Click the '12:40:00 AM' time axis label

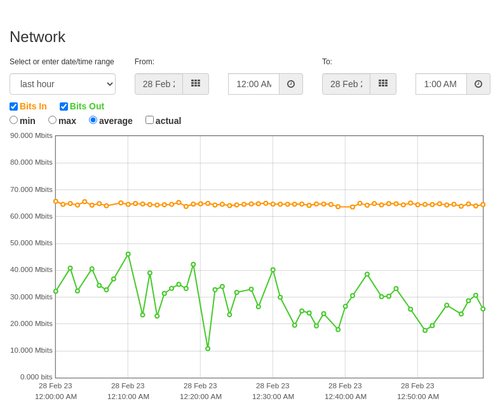pyautogui.click(x=345, y=397)
